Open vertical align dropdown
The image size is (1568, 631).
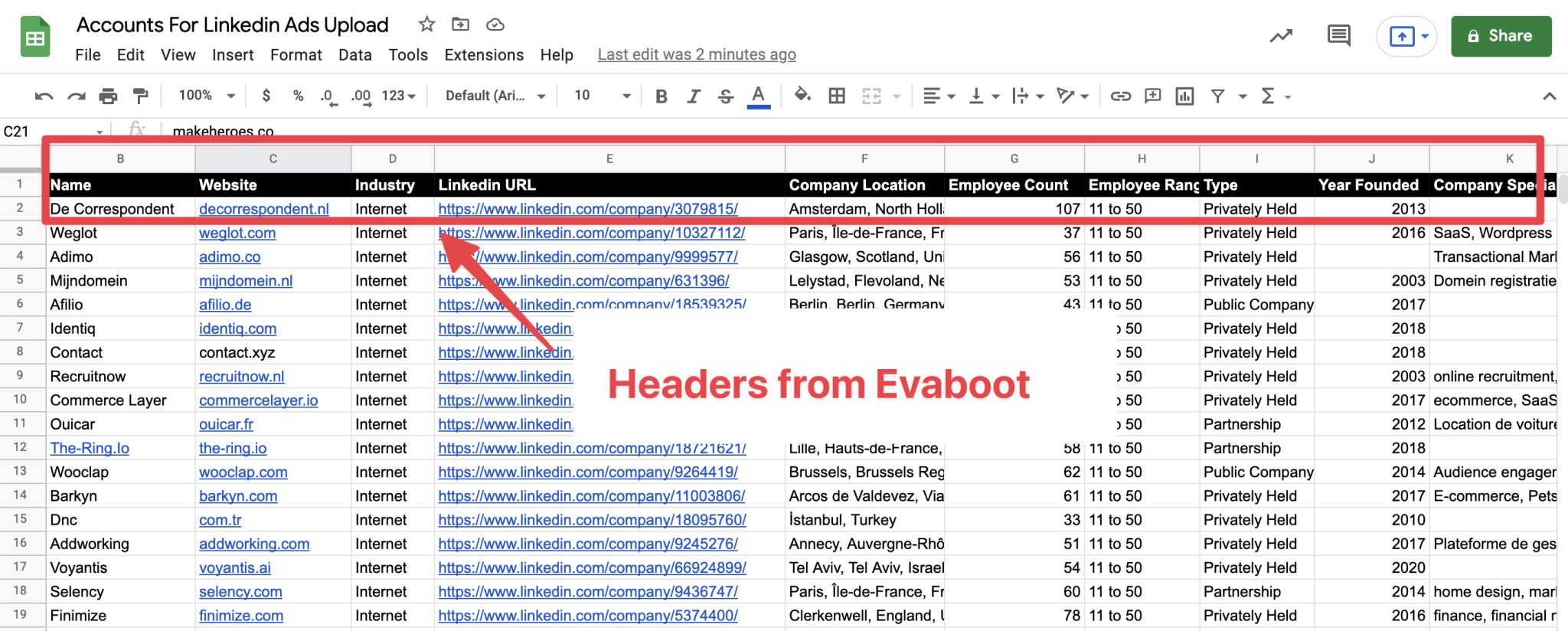984,96
